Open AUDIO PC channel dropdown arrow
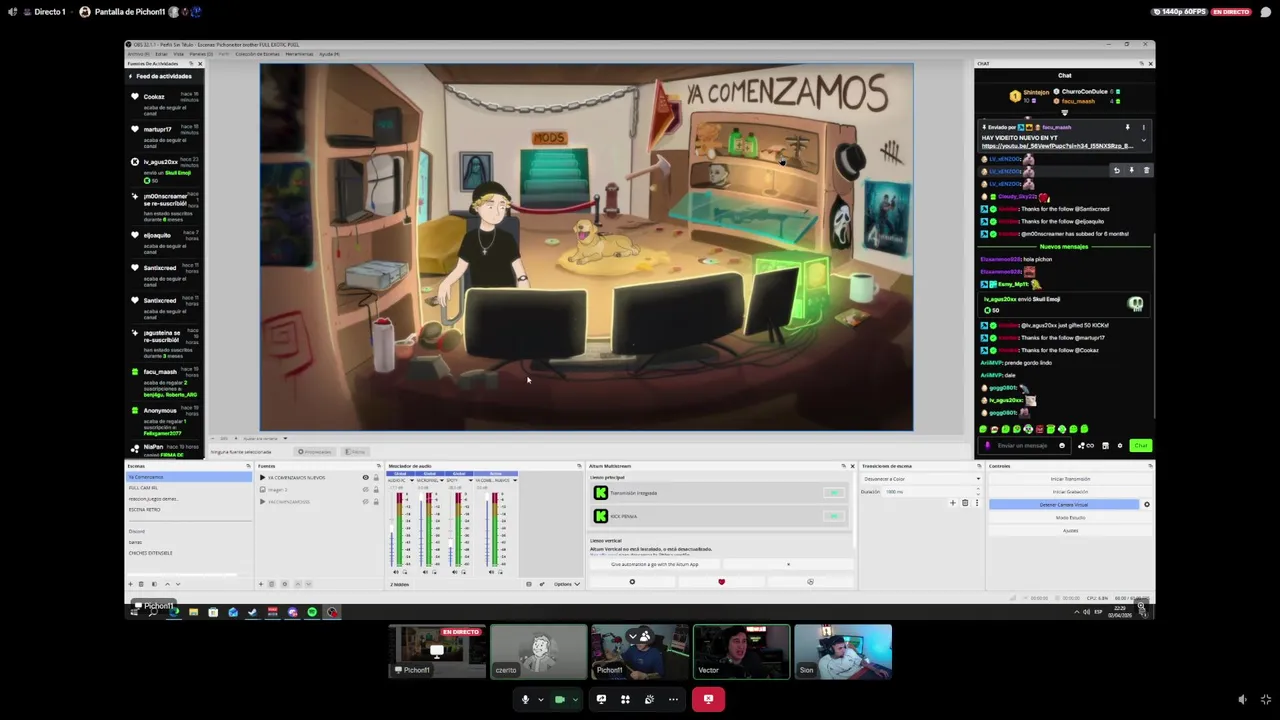The height and width of the screenshot is (720, 1280). pyautogui.click(x=411, y=480)
